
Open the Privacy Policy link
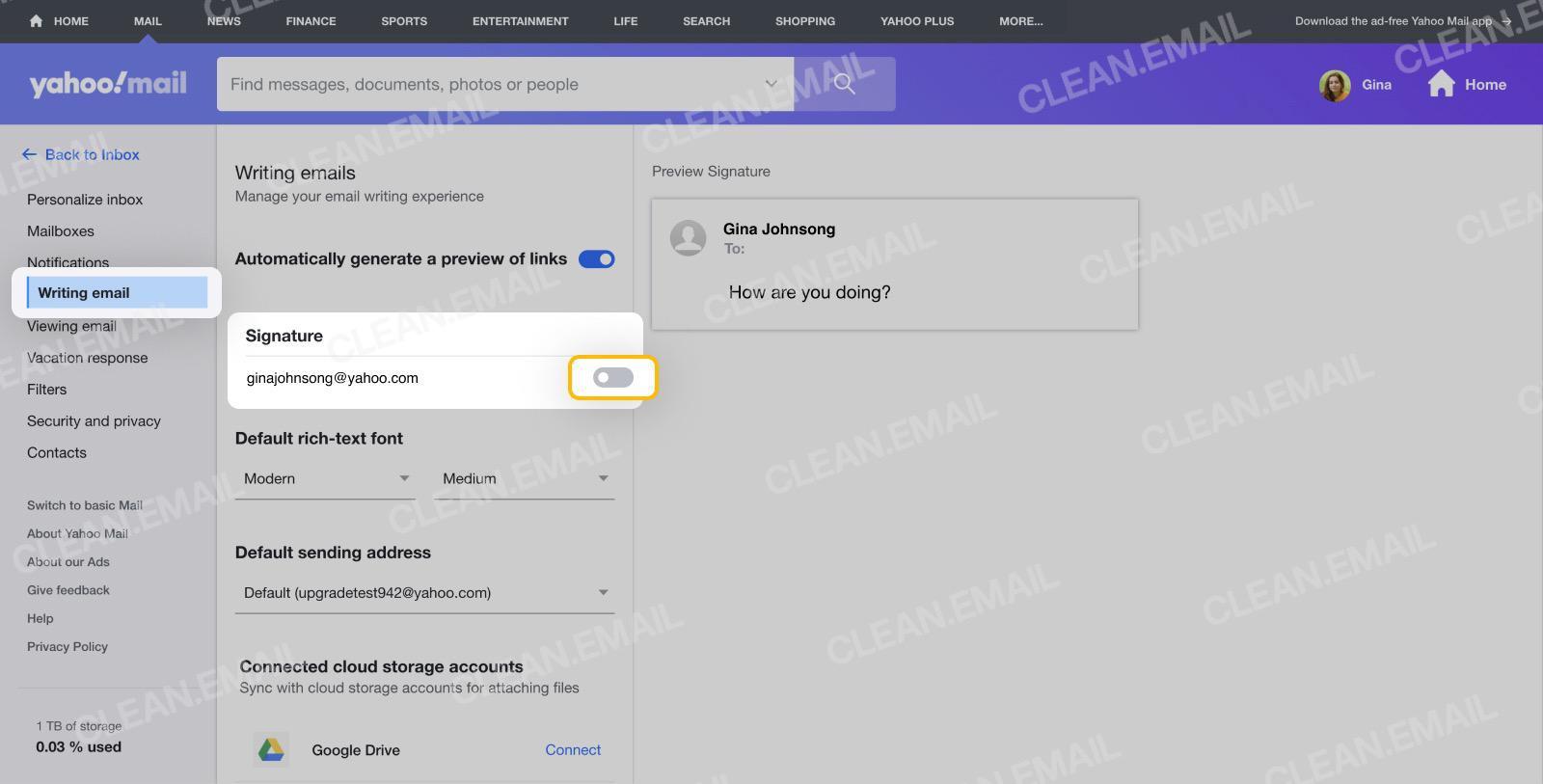[68, 647]
